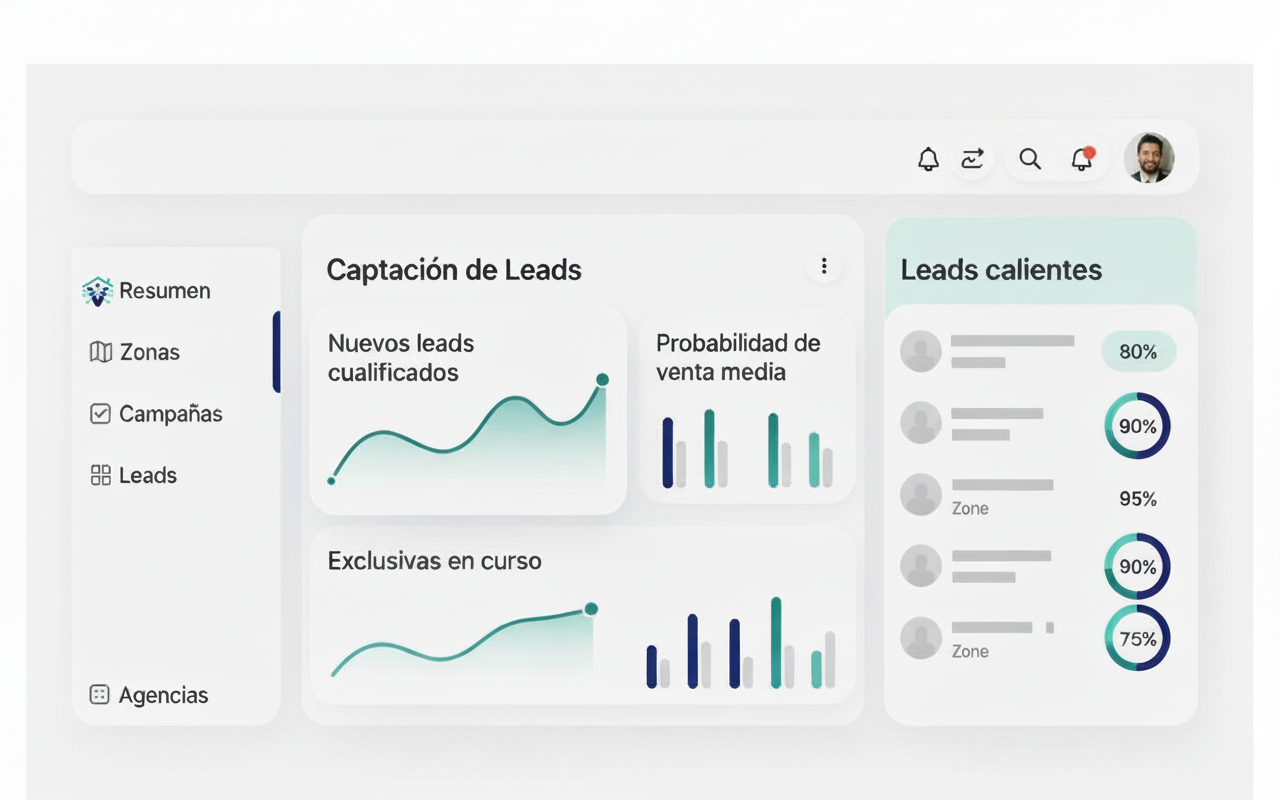Open the Captación de Leads three-dot menu
This screenshot has height=800, width=1280.
pos(824,266)
